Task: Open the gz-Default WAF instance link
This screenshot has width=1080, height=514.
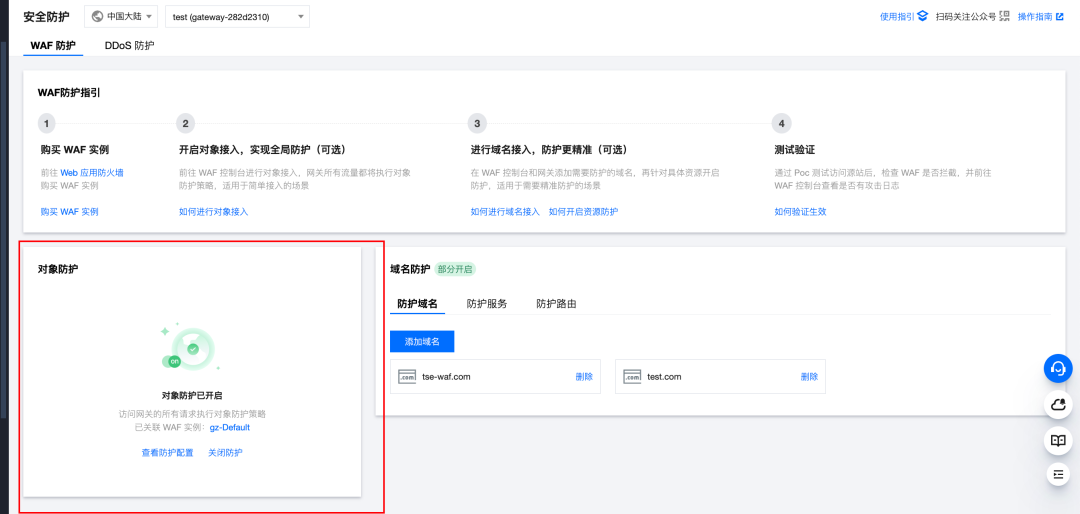Action: [230, 427]
